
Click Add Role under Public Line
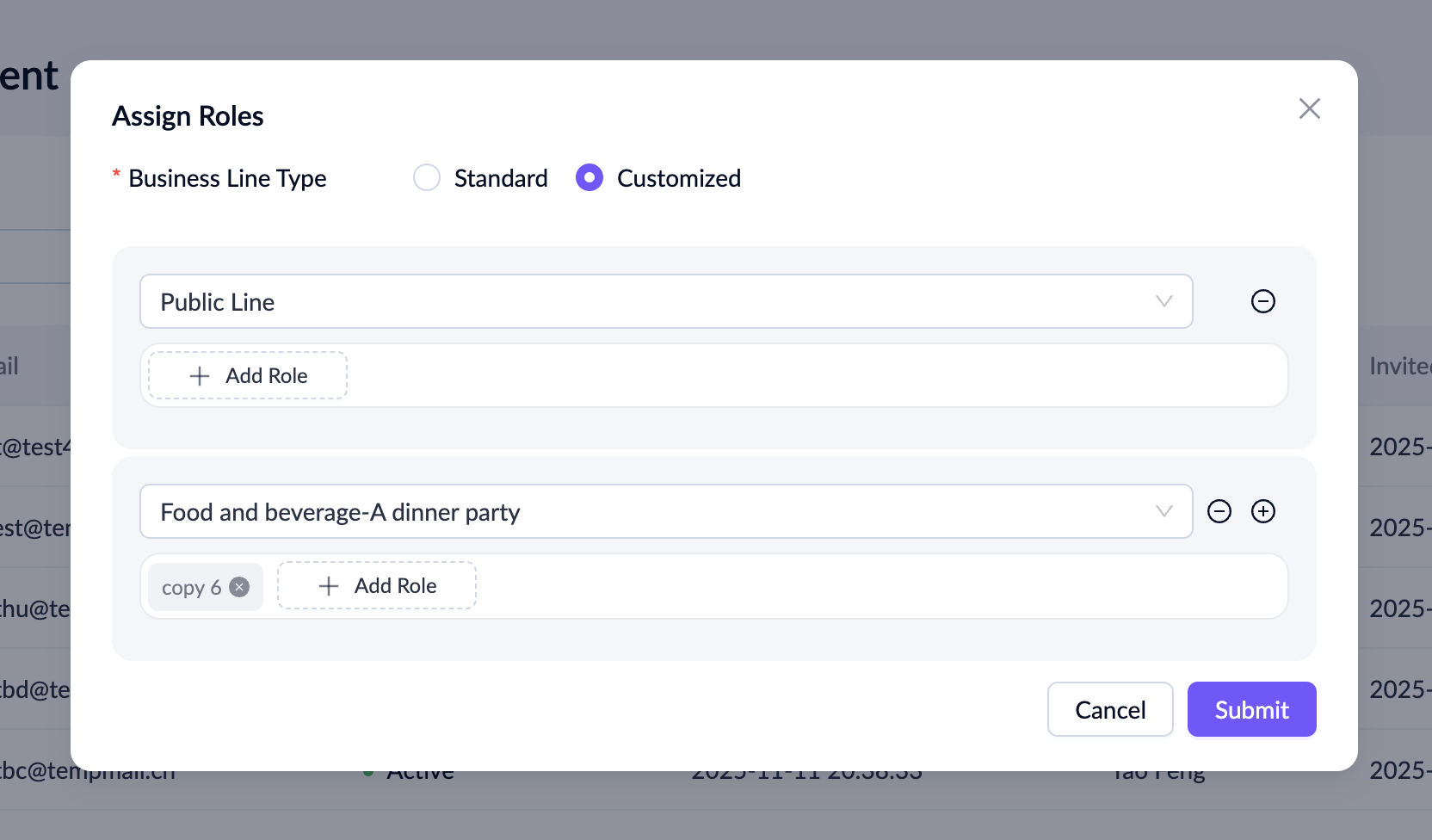coord(265,376)
